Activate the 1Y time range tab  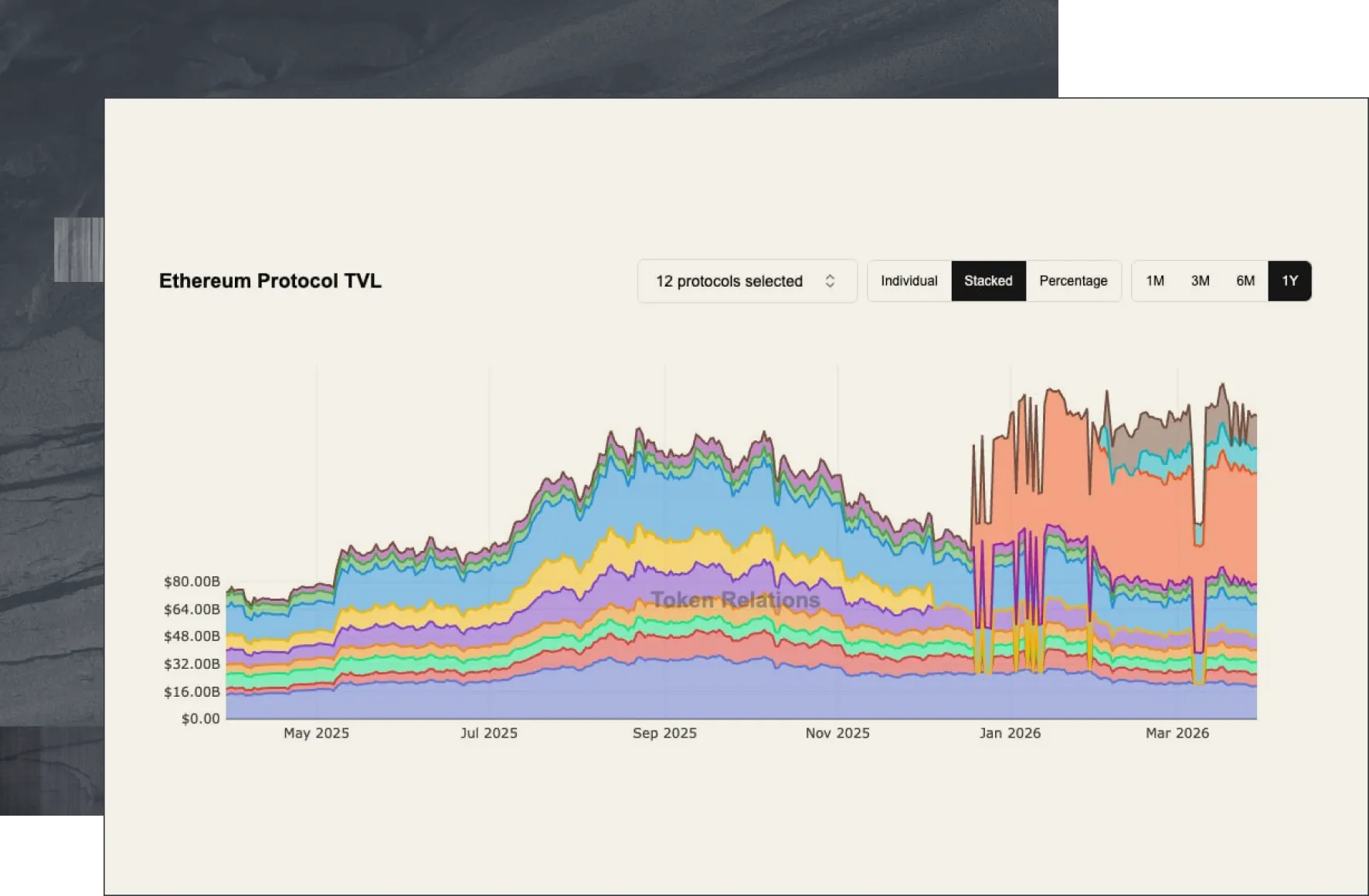coord(1289,281)
